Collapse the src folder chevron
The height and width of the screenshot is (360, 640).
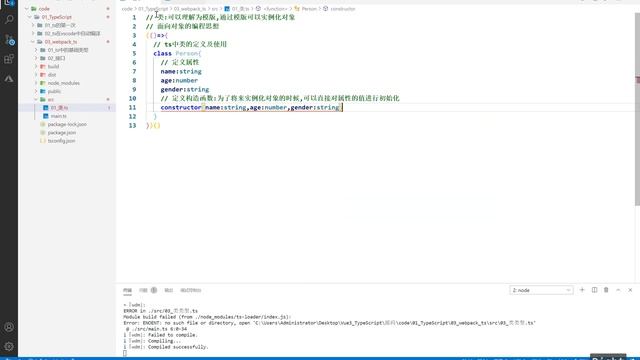[36, 100]
